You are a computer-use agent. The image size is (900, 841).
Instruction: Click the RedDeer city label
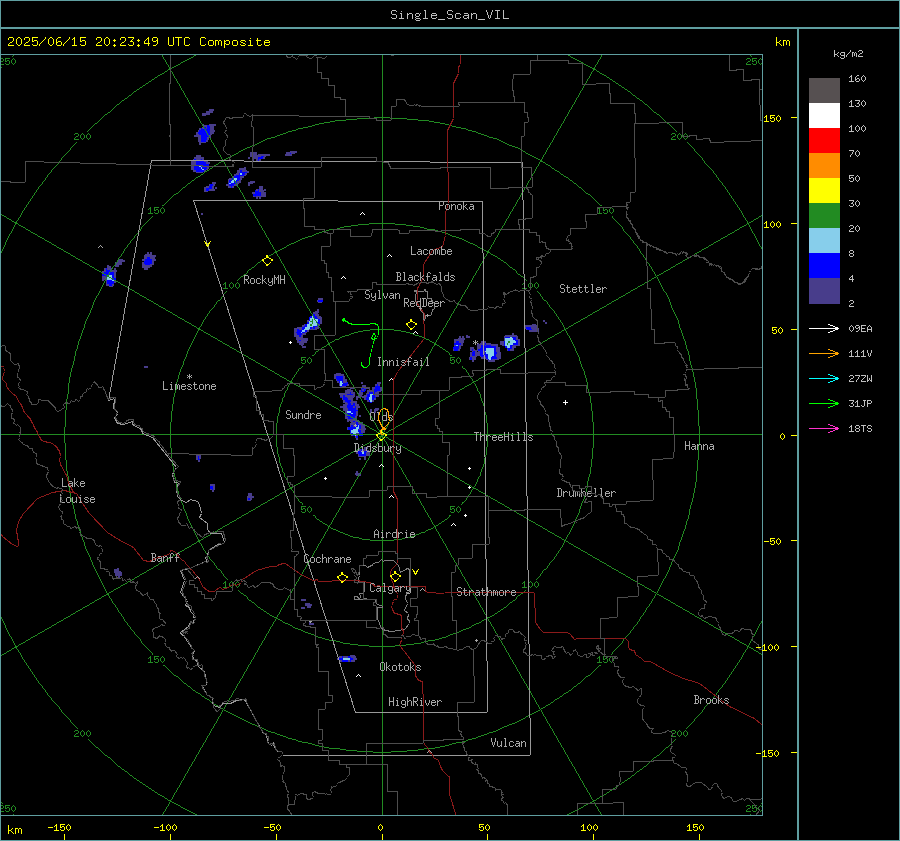tap(424, 303)
